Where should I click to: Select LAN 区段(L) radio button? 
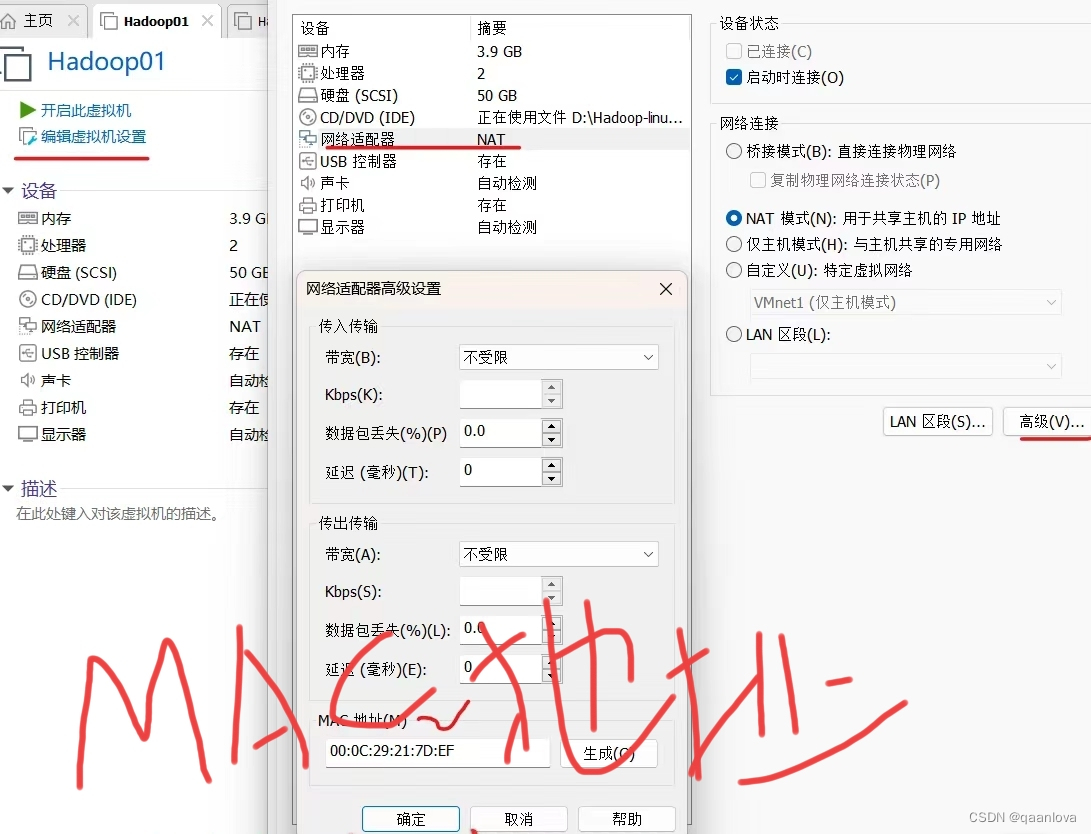(733, 335)
